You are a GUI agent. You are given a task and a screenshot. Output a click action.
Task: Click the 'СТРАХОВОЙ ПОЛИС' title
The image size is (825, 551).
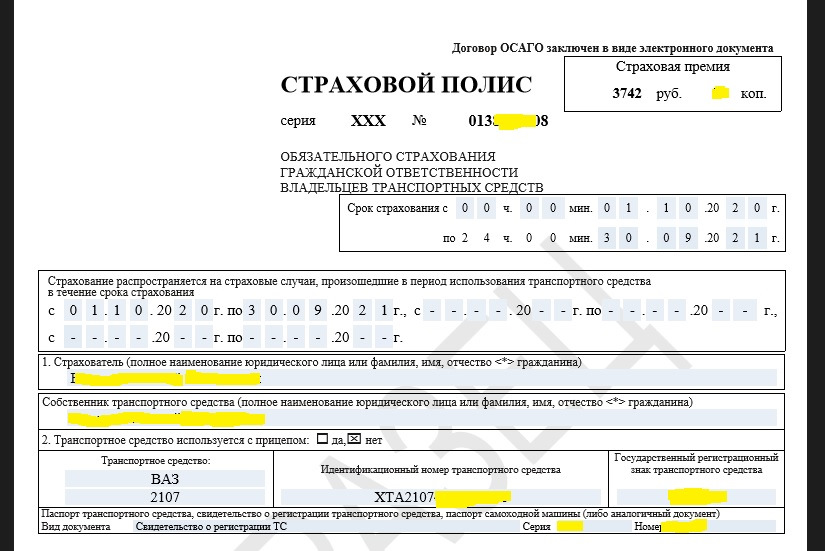406,85
